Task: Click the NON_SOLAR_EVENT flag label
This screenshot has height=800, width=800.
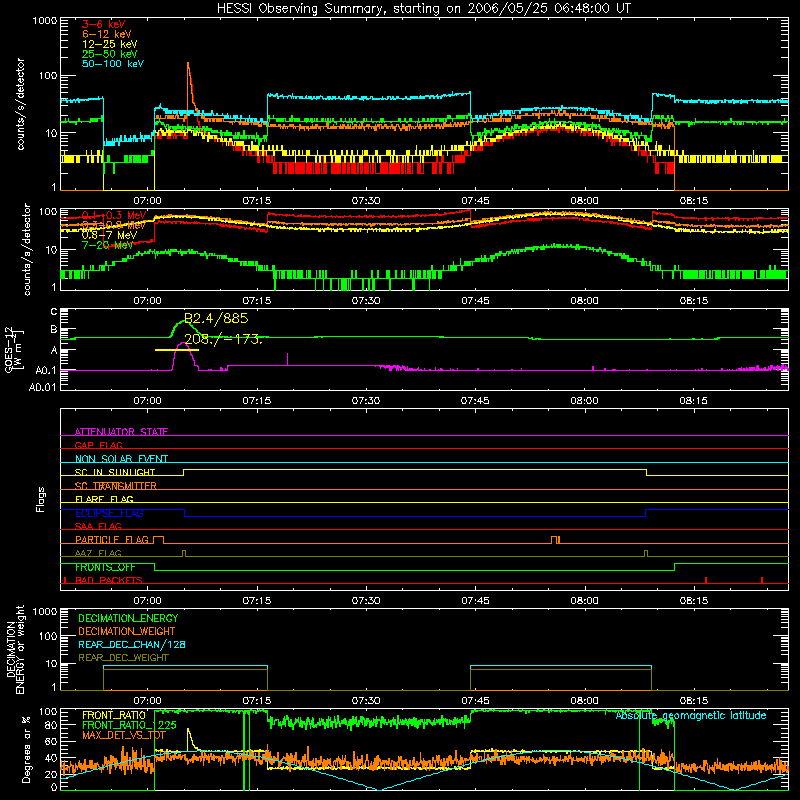Action: (121, 459)
